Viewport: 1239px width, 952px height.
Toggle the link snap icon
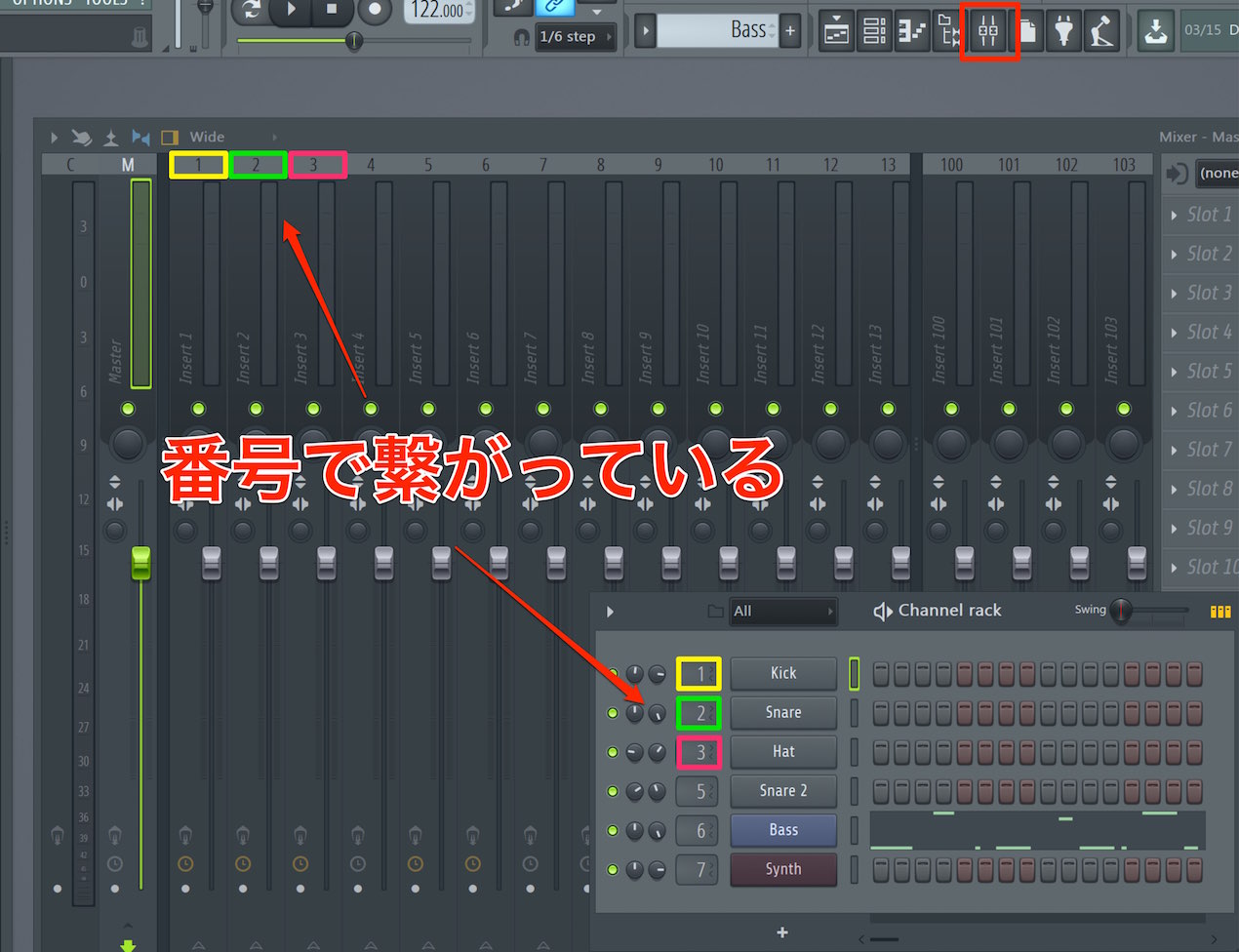[554, 7]
